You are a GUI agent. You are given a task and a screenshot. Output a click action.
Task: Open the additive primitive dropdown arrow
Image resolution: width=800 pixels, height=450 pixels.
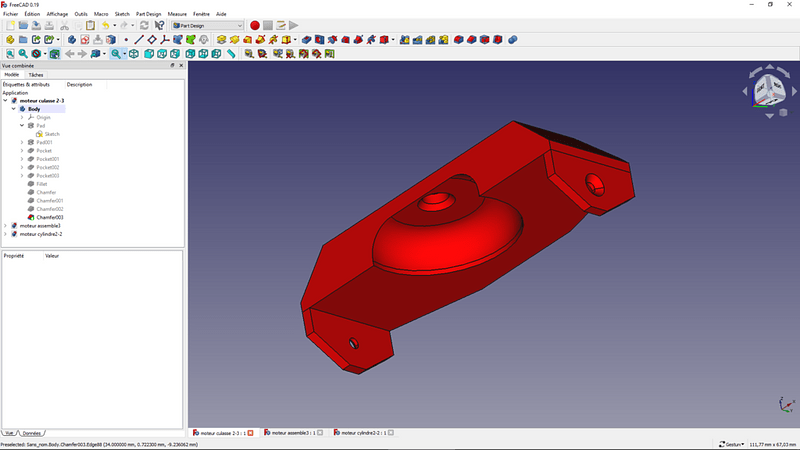295,39
